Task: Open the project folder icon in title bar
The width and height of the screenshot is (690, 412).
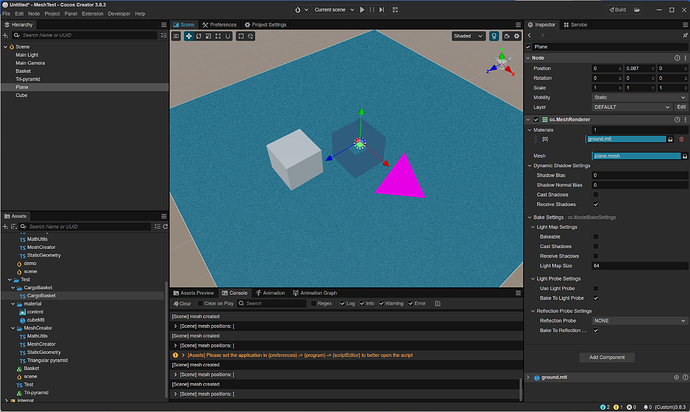Action: coord(637,10)
